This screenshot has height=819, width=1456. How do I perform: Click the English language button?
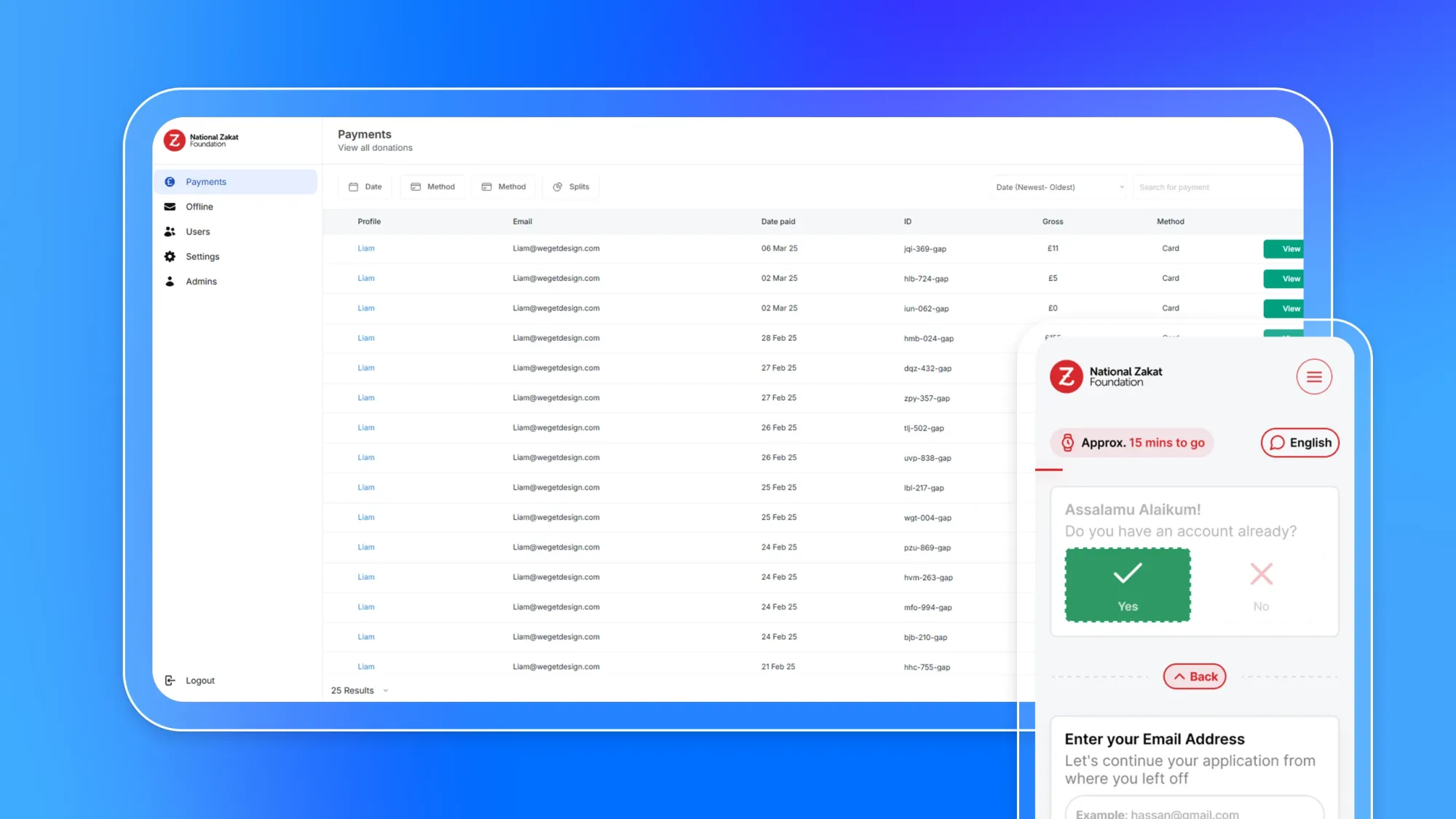coord(1299,442)
